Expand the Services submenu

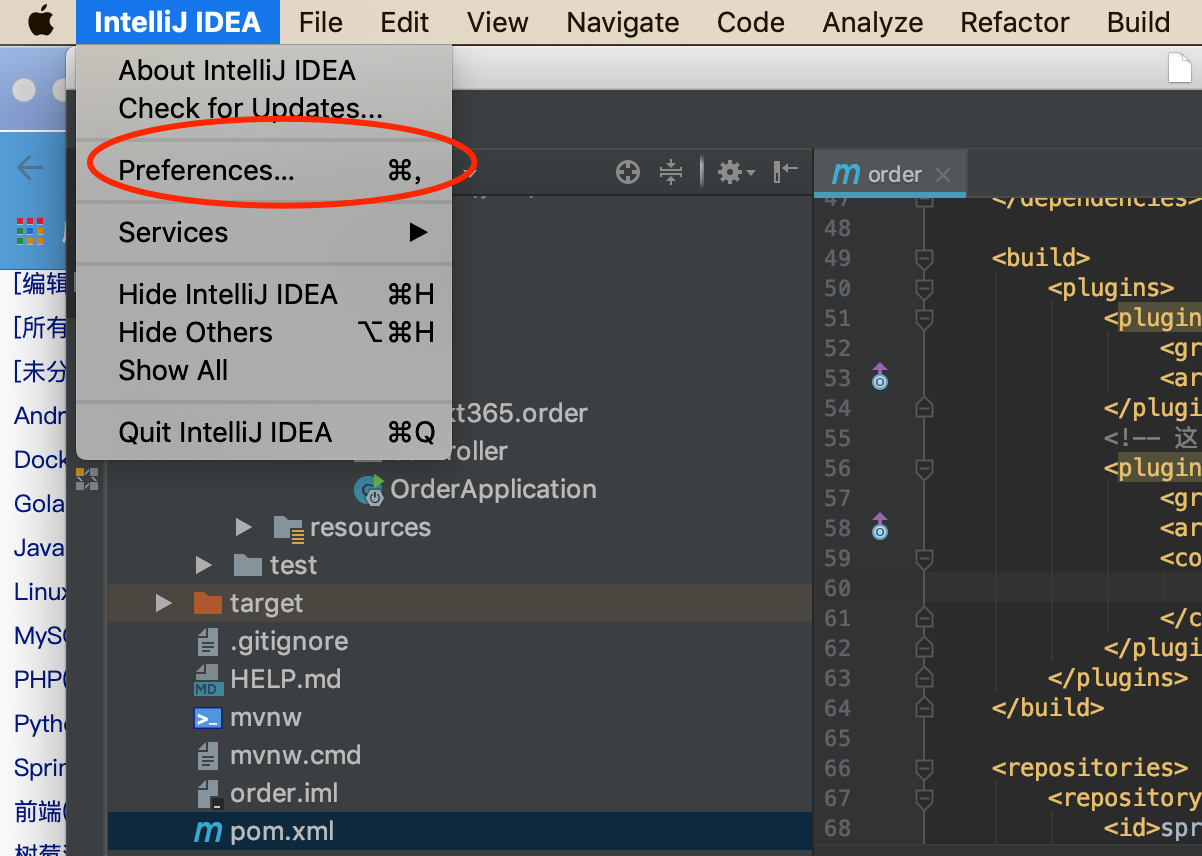[264, 233]
